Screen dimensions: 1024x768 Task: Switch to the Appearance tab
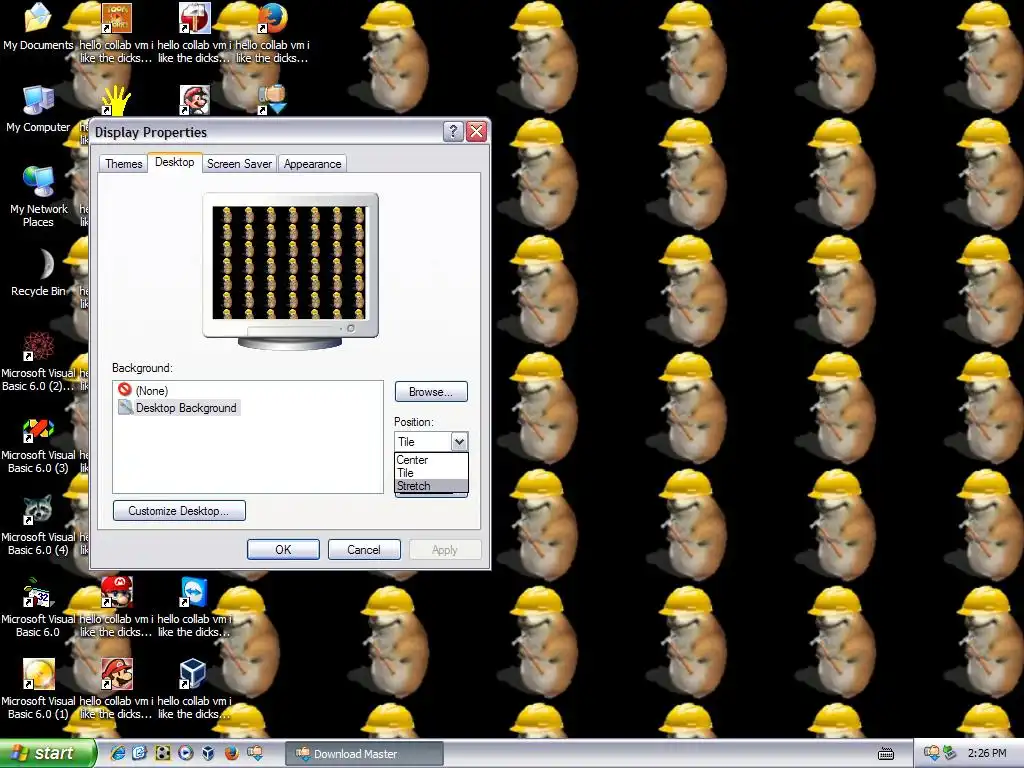click(312, 163)
